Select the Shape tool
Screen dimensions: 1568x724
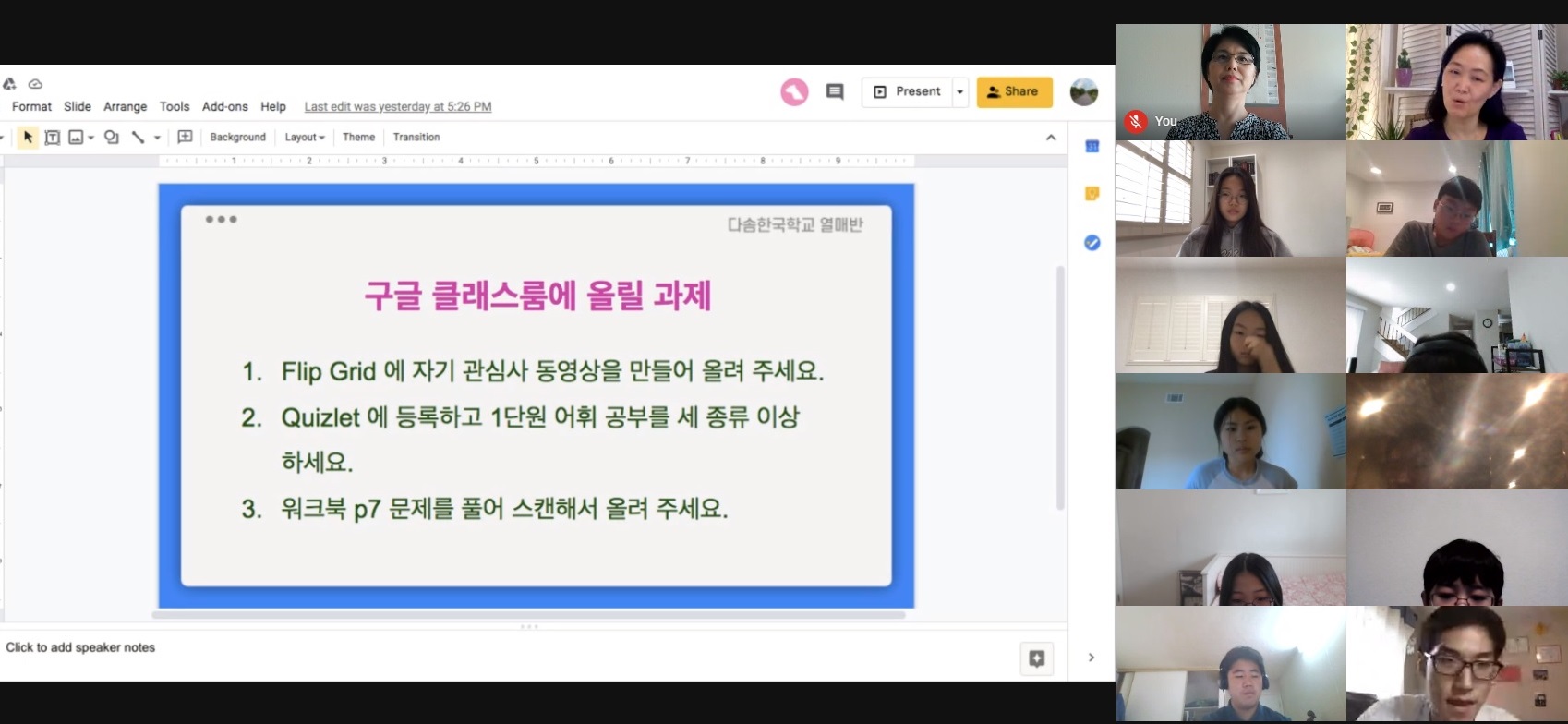pyautogui.click(x=112, y=137)
